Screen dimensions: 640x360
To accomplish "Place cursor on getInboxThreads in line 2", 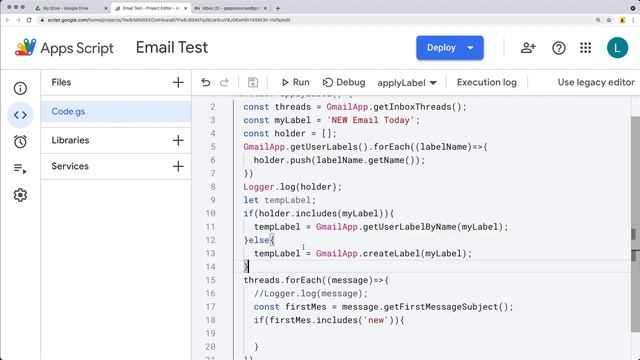I will pyautogui.click(x=412, y=107).
